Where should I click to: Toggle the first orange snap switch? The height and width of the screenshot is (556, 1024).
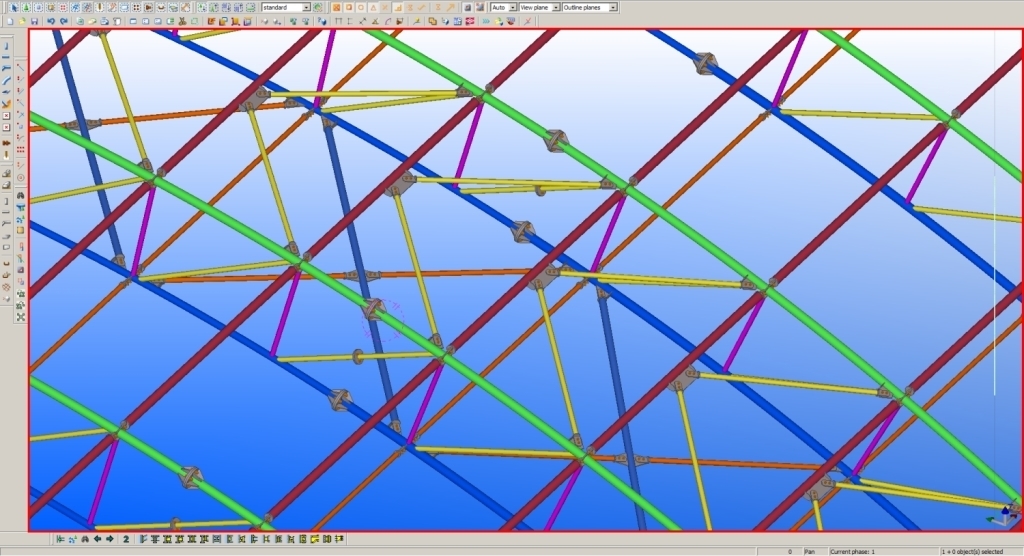pyautogui.click(x=336, y=7)
